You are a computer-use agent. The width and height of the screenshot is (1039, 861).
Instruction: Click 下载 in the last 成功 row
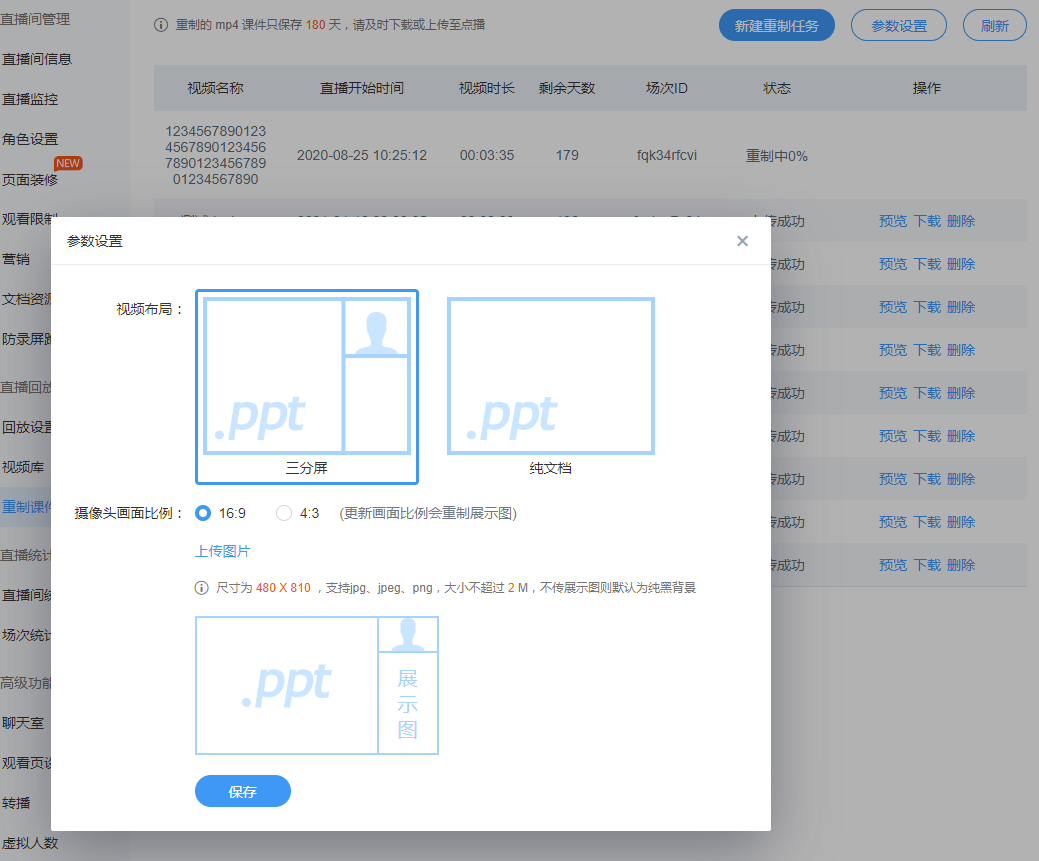click(927, 565)
